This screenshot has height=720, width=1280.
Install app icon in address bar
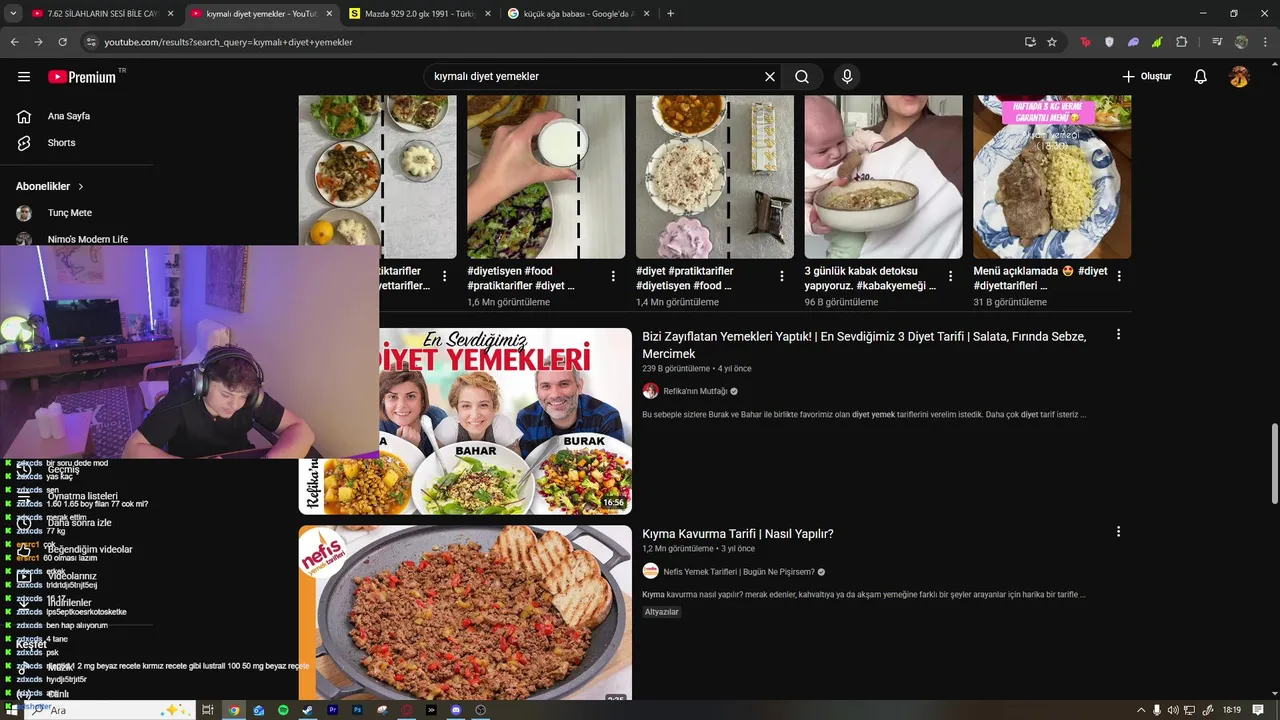(1030, 42)
